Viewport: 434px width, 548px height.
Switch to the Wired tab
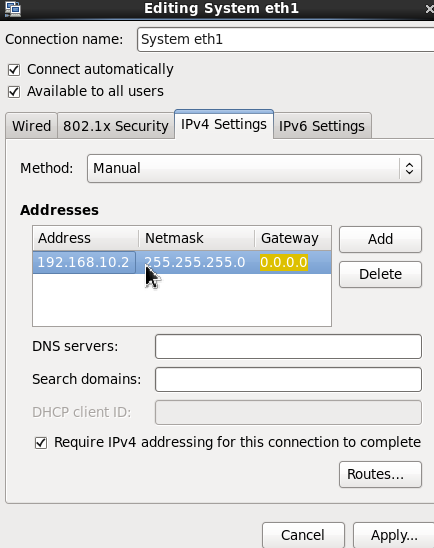coord(31,126)
